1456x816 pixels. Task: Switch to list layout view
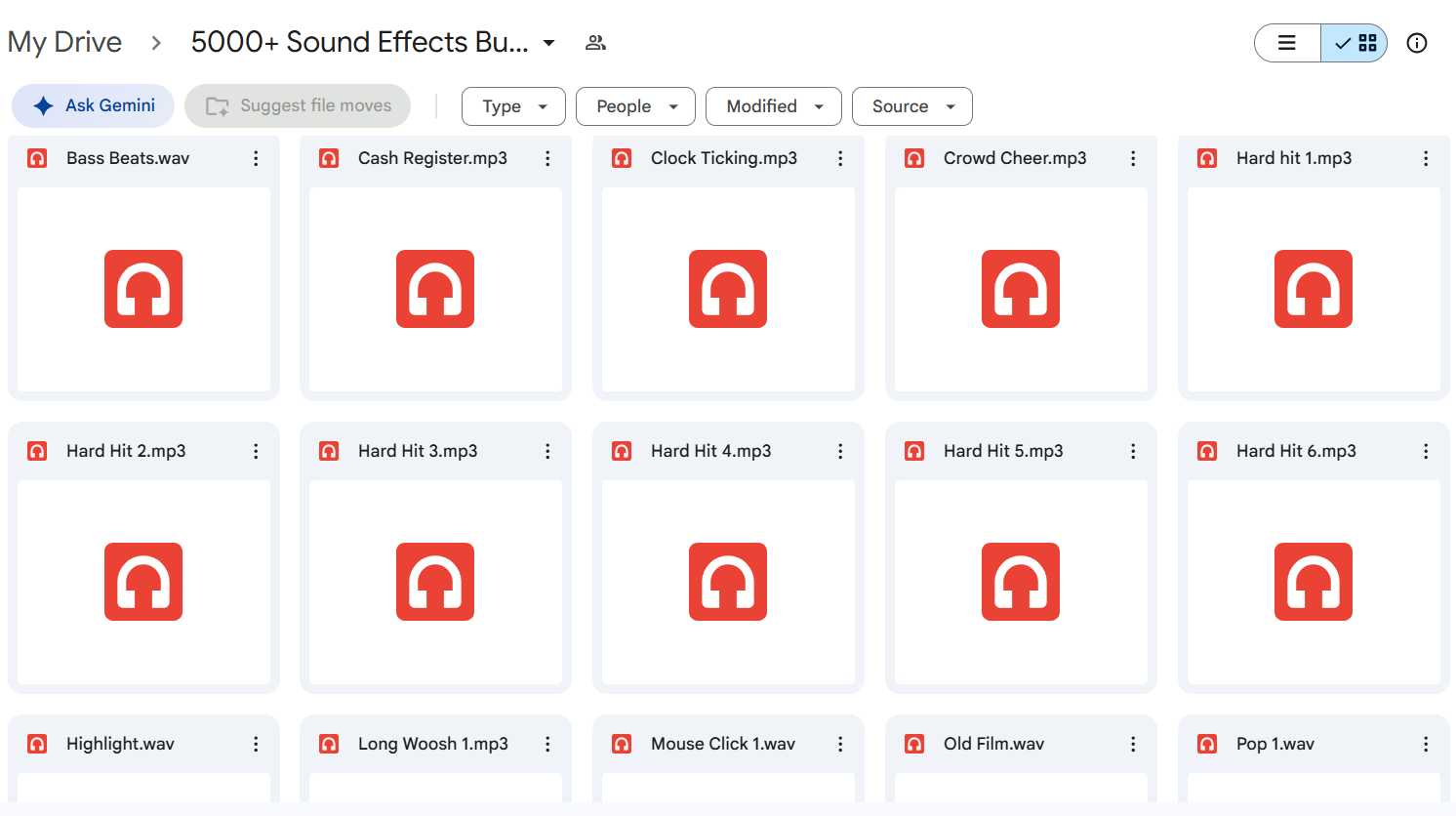click(1287, 43)
